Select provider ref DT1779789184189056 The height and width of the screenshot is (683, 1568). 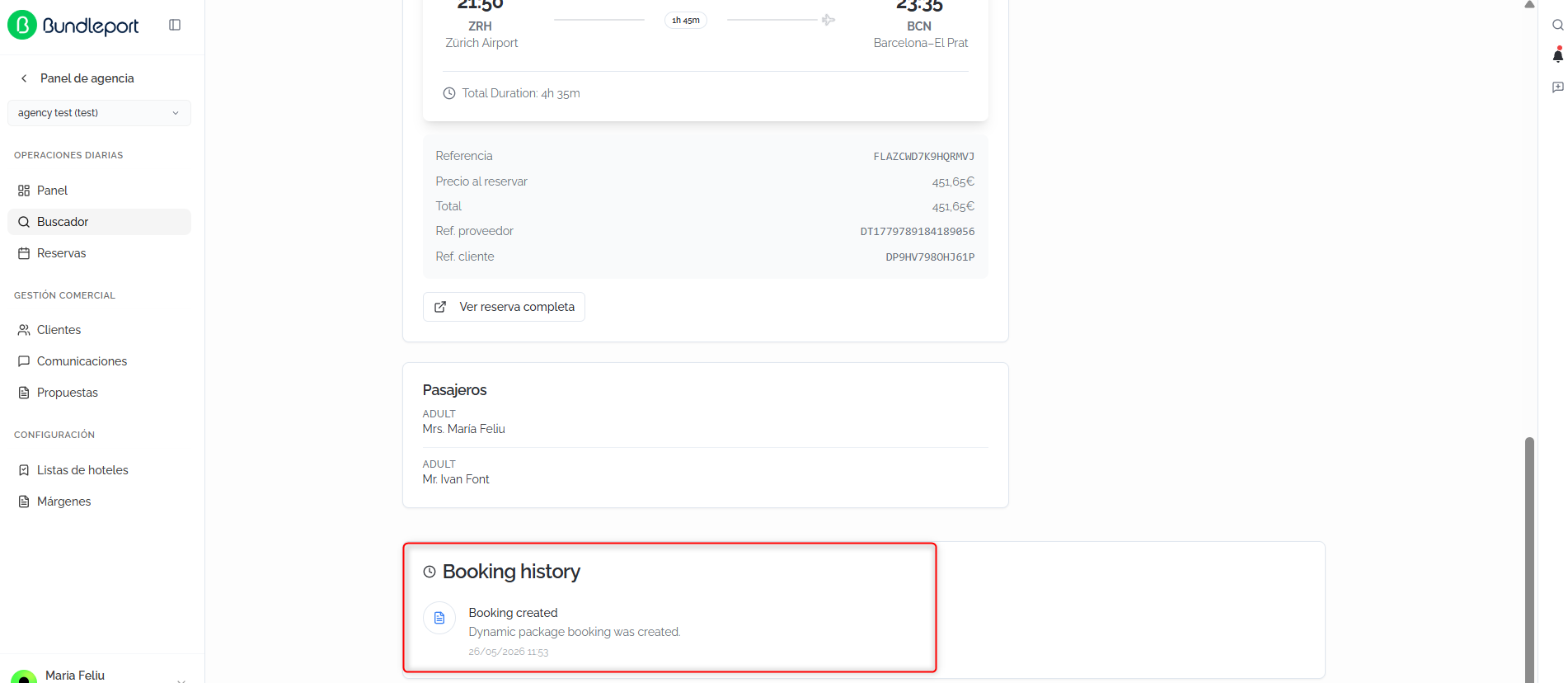(x=918, y=232)
